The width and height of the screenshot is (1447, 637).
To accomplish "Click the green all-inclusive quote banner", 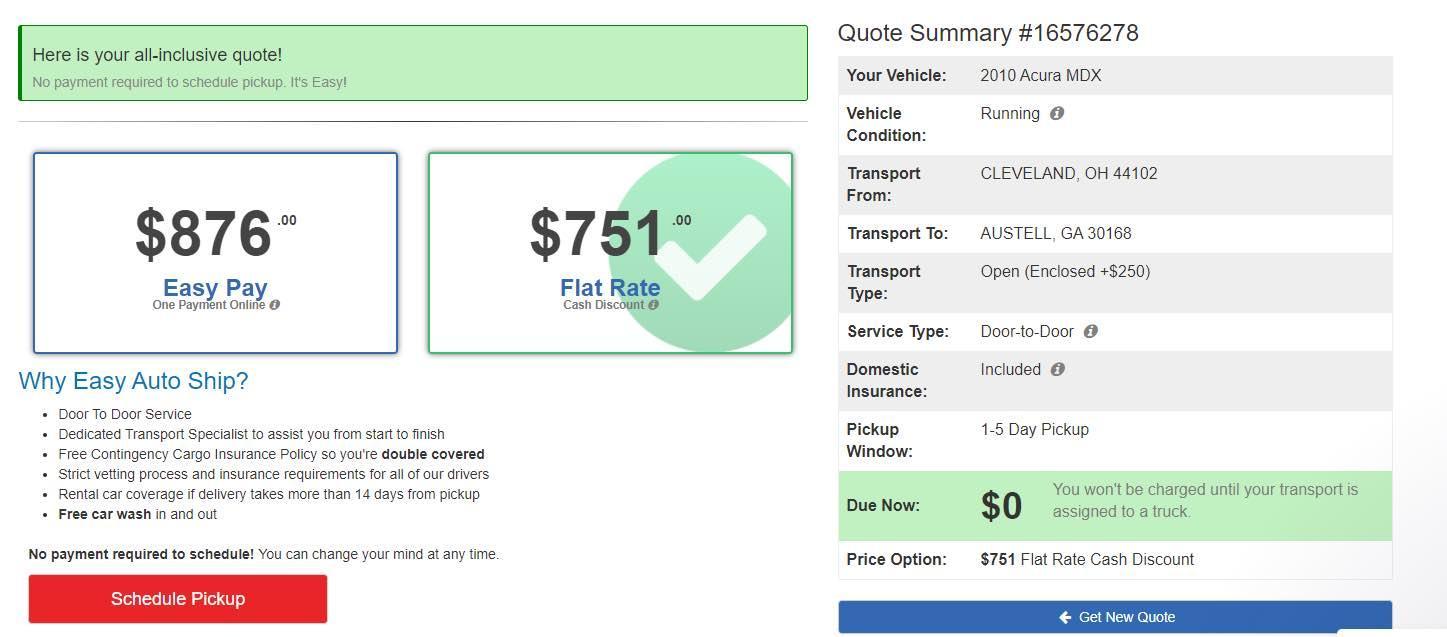I will [x=413, y=63].
